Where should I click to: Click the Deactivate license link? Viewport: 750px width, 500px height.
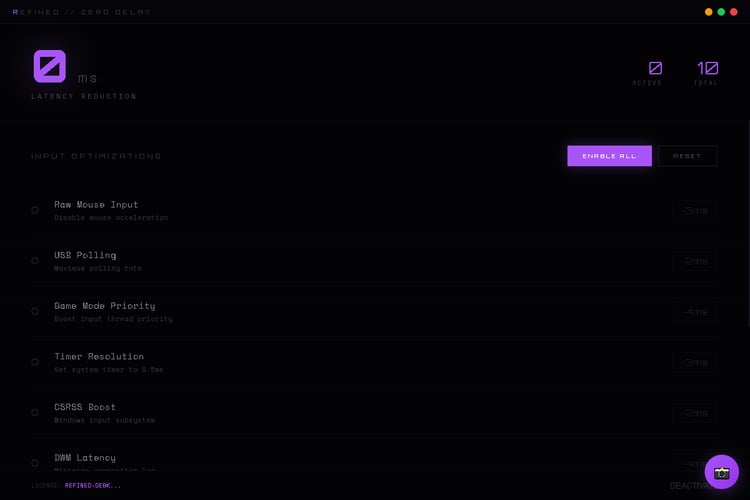pyautogui.click(x=693, y=486)
